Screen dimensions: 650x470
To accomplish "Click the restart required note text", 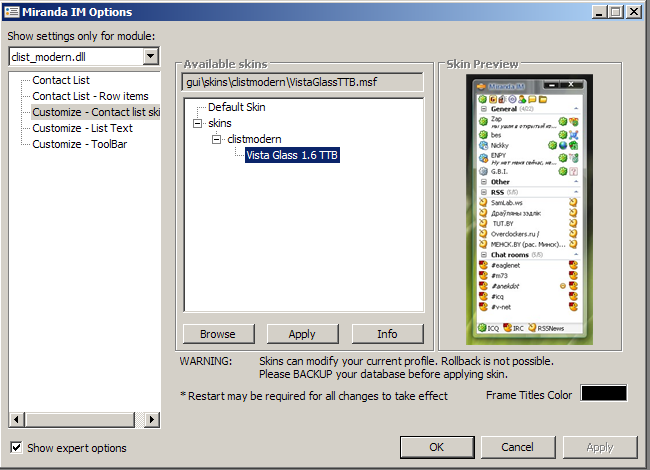I will (314, 396).
